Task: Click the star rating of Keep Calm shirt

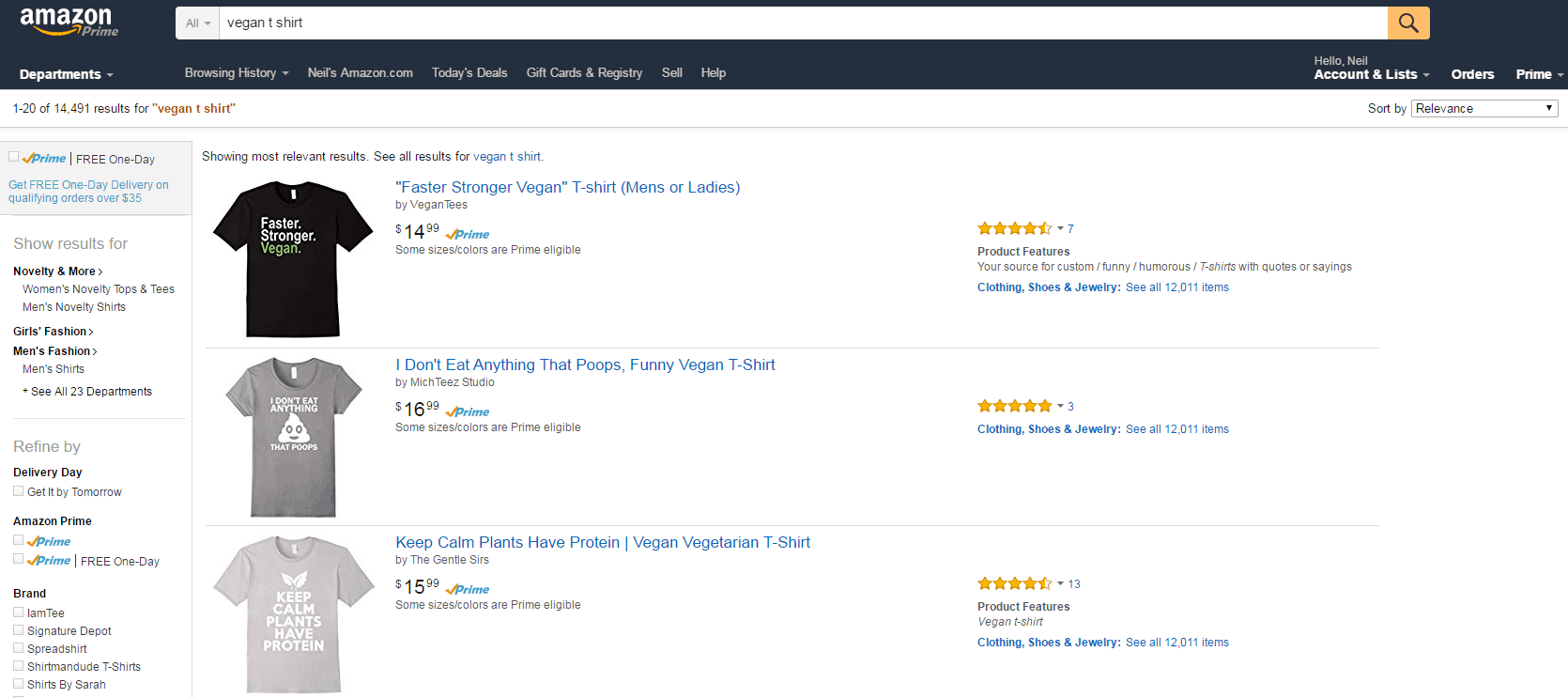Action: (1014, 583)
